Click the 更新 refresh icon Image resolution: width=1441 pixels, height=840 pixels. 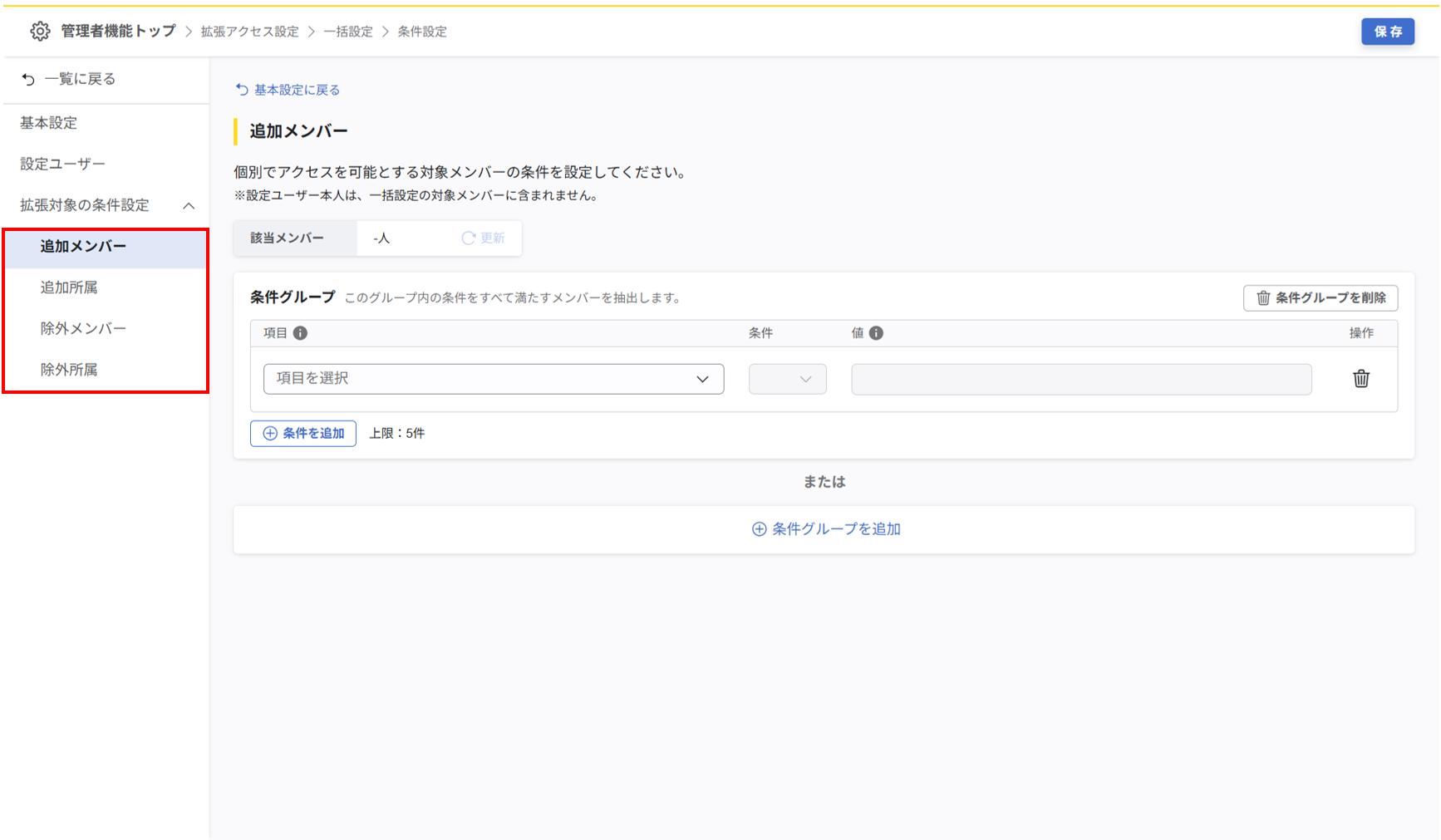(469, 238)
